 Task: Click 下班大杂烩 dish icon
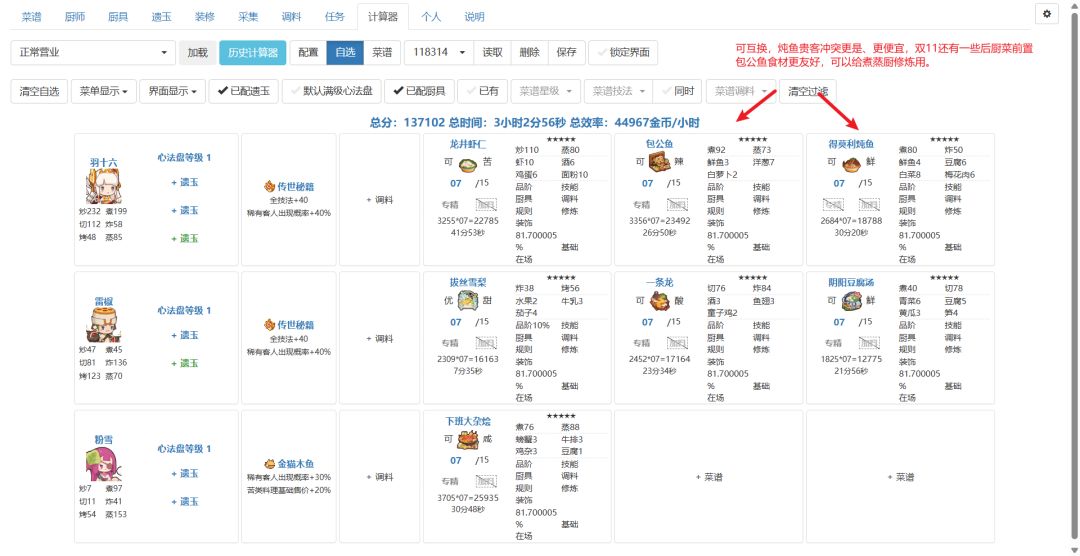coord(468,441)
